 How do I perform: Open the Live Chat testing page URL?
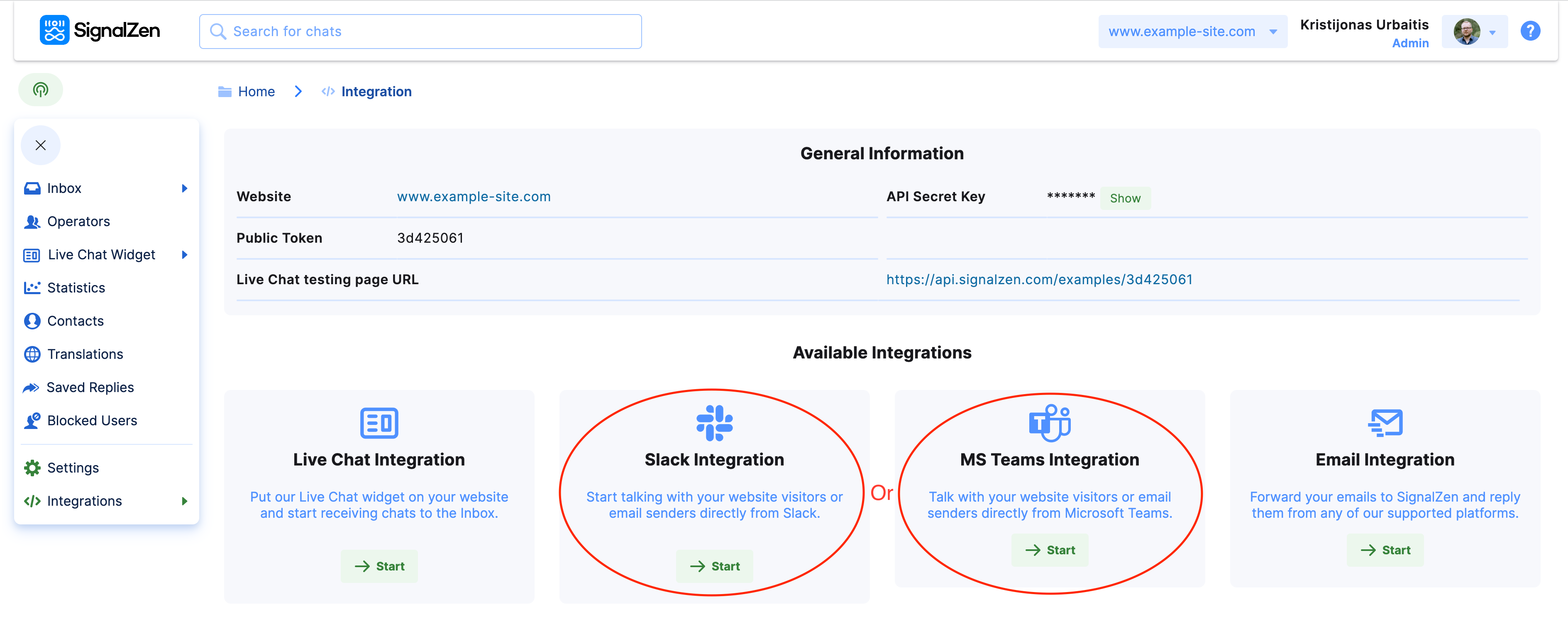pos(1038,279)
